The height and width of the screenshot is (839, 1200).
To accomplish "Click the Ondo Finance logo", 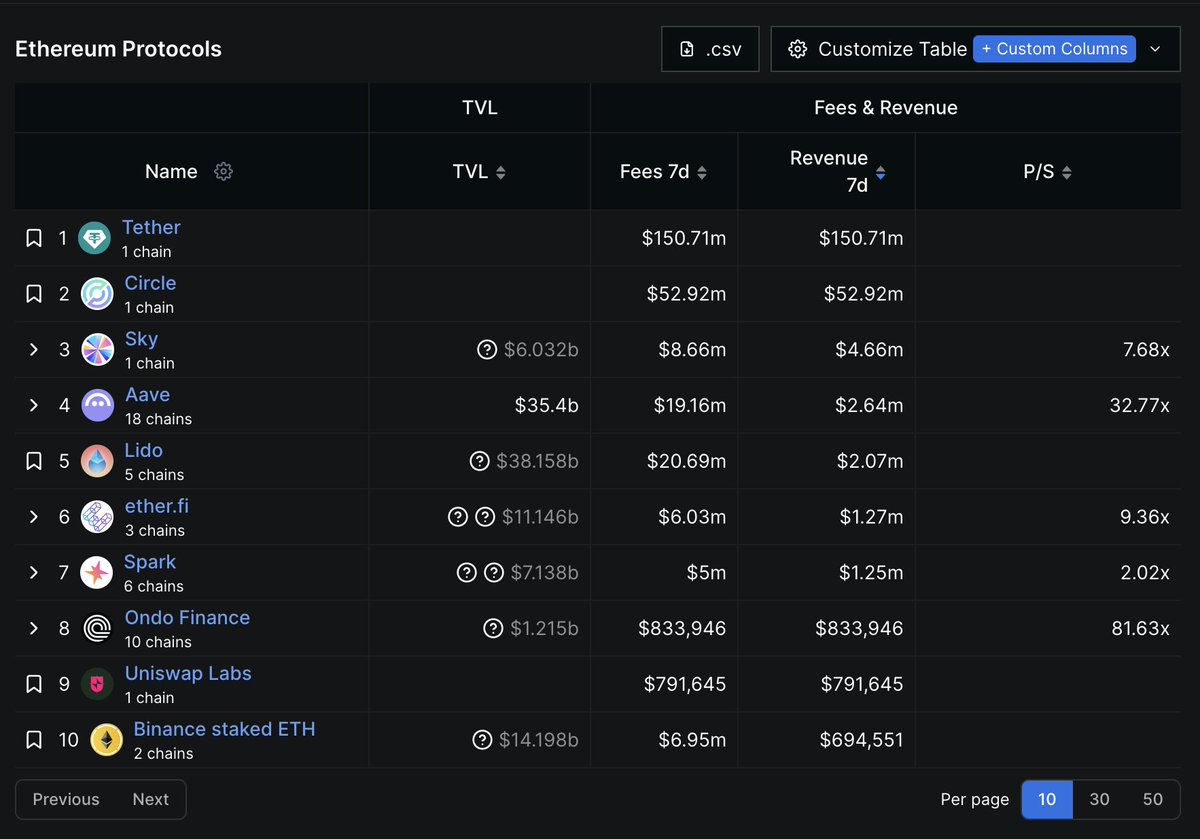I will pyautogui.click(x=97, y=628).
